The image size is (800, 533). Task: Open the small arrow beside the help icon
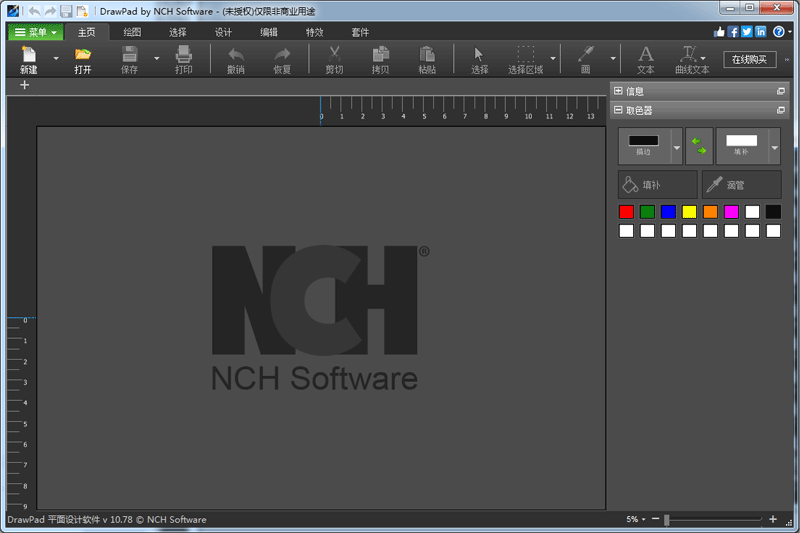pos(790,32)
